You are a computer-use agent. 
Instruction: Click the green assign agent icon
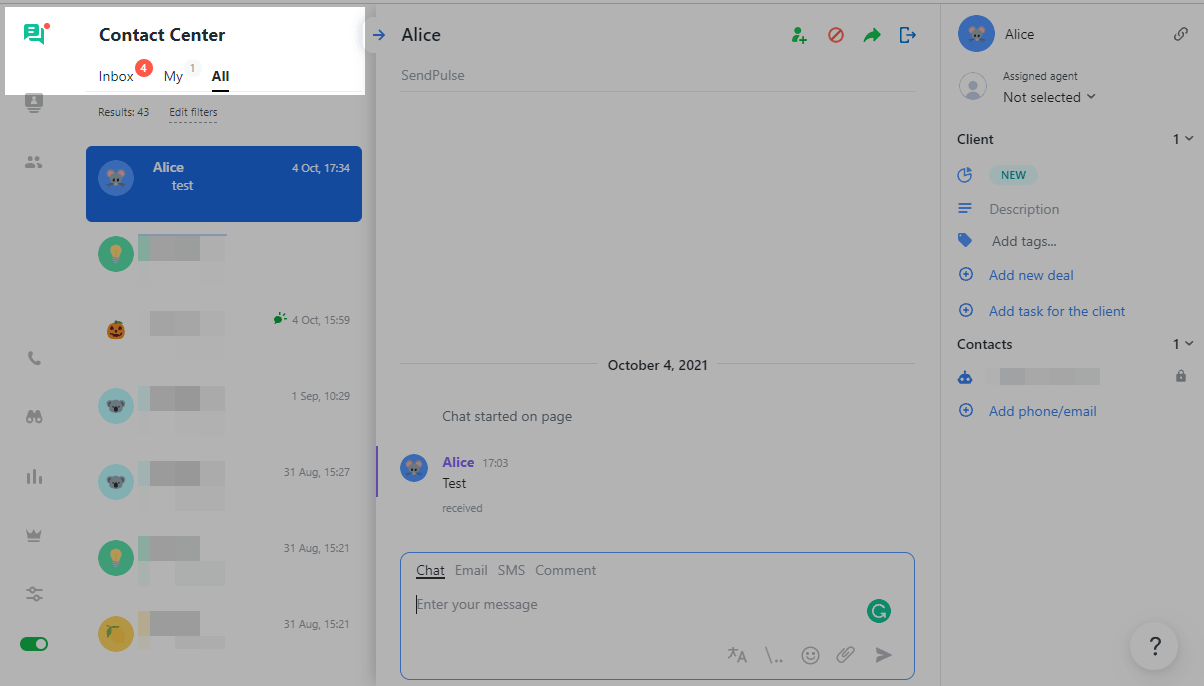798,35
